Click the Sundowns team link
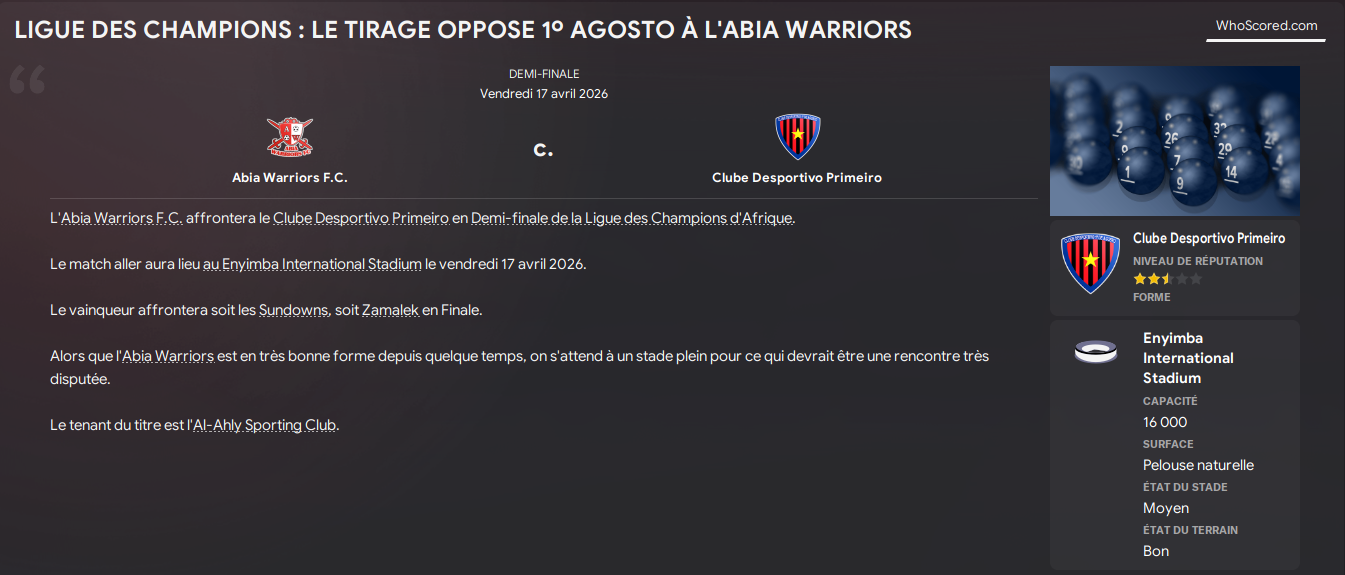Image resolution: width=1345 pixels, height=575 pixels. (x=293, y=310)
